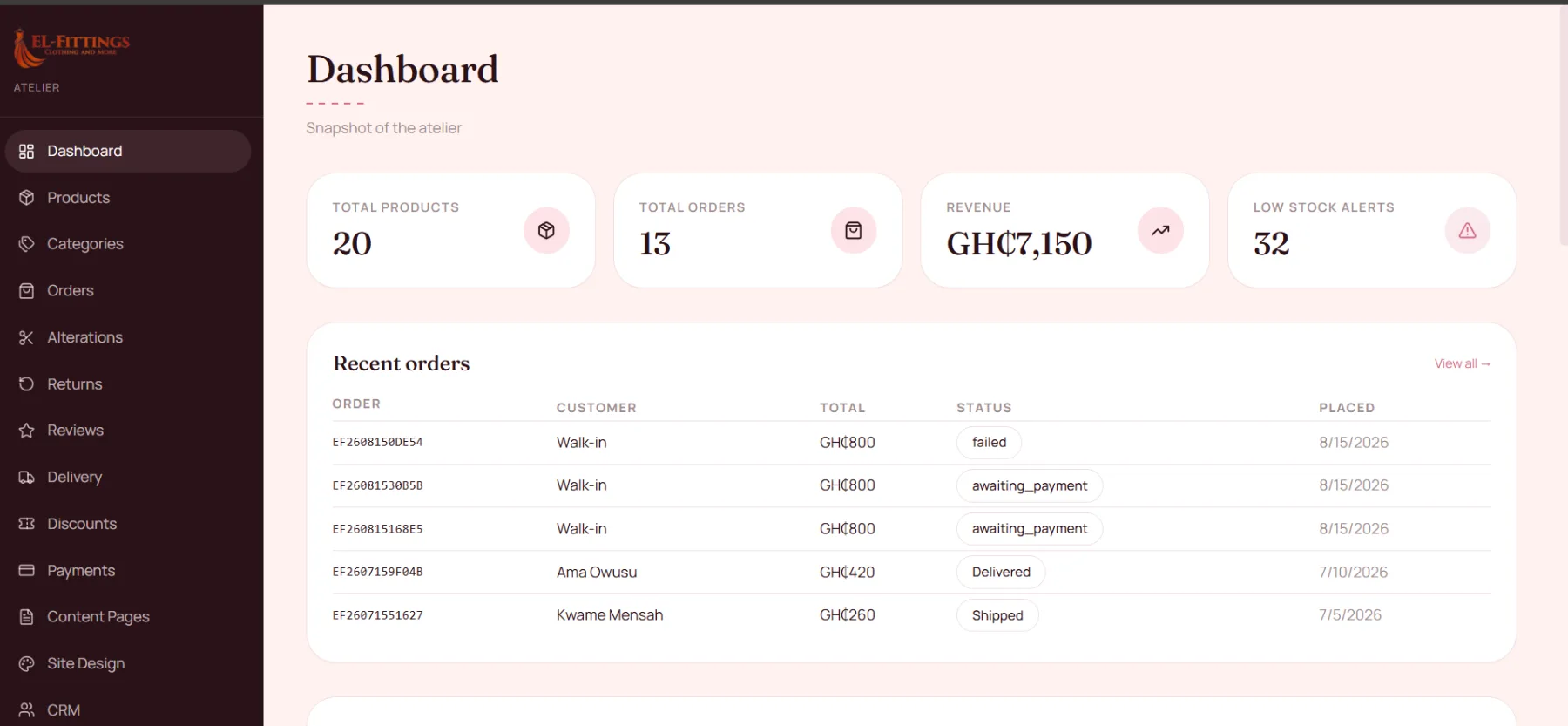
Task: Select the Payments menu item
Action: coord(128,571)
